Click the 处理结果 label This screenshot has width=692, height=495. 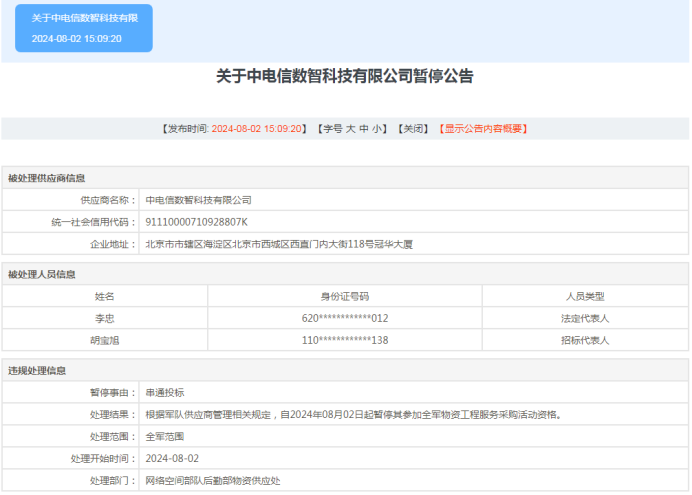pyautogui.click(x=113, y=414)
